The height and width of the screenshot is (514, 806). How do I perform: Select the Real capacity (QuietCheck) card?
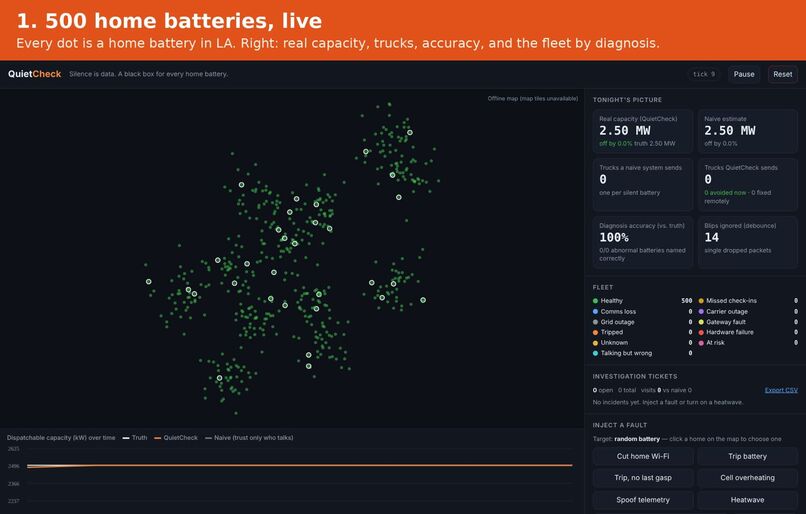click(x=643, y=131)
